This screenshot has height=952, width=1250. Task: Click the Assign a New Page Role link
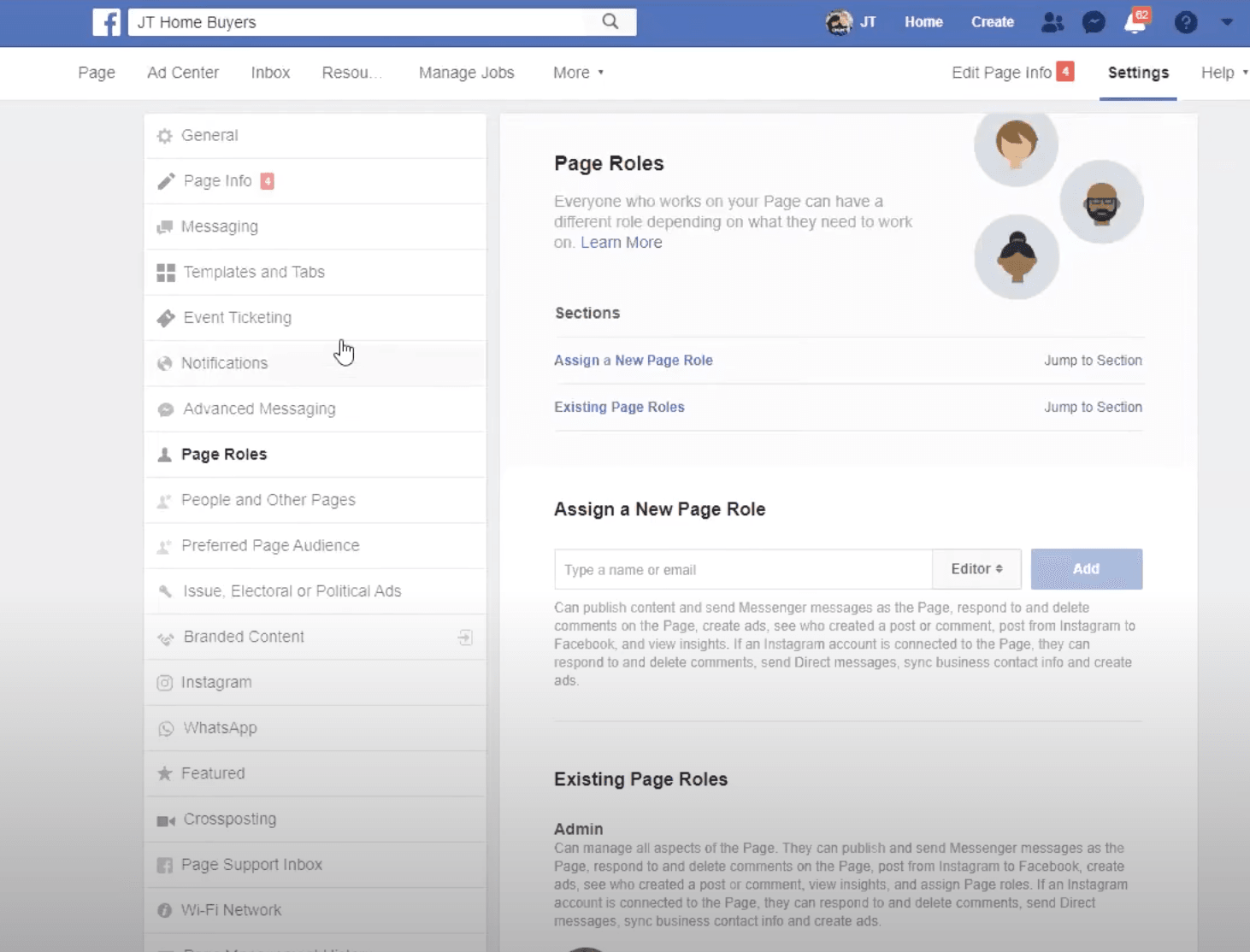coord(634,361)
